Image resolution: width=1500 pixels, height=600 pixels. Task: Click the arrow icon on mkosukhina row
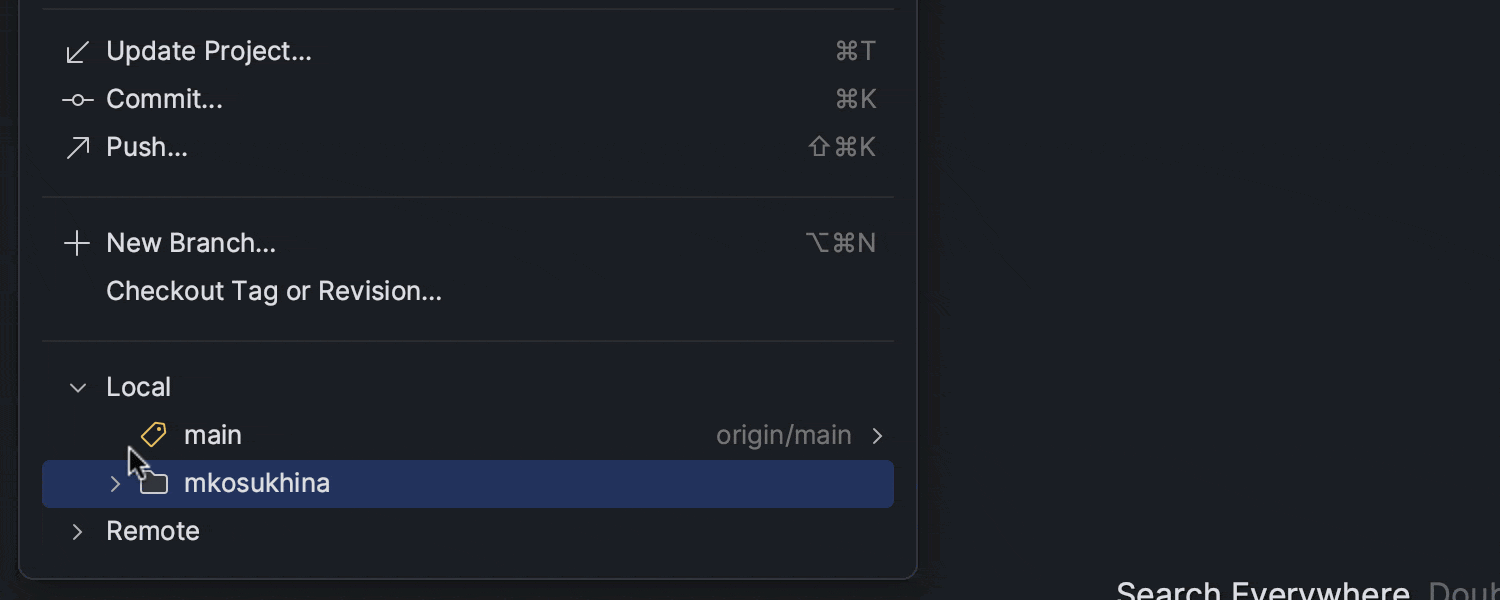[115, 483]
